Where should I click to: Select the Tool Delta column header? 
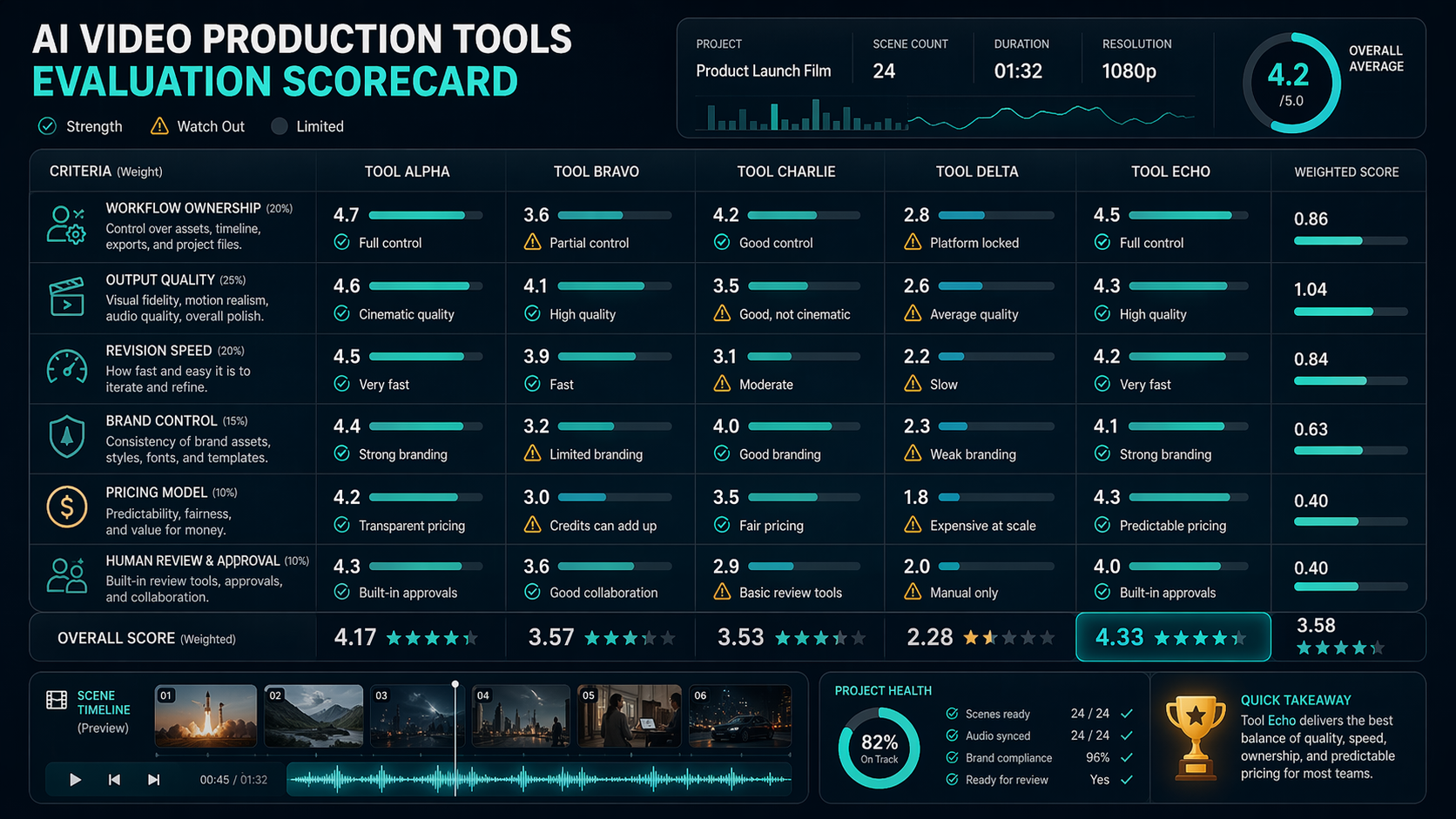coord(977,171)
